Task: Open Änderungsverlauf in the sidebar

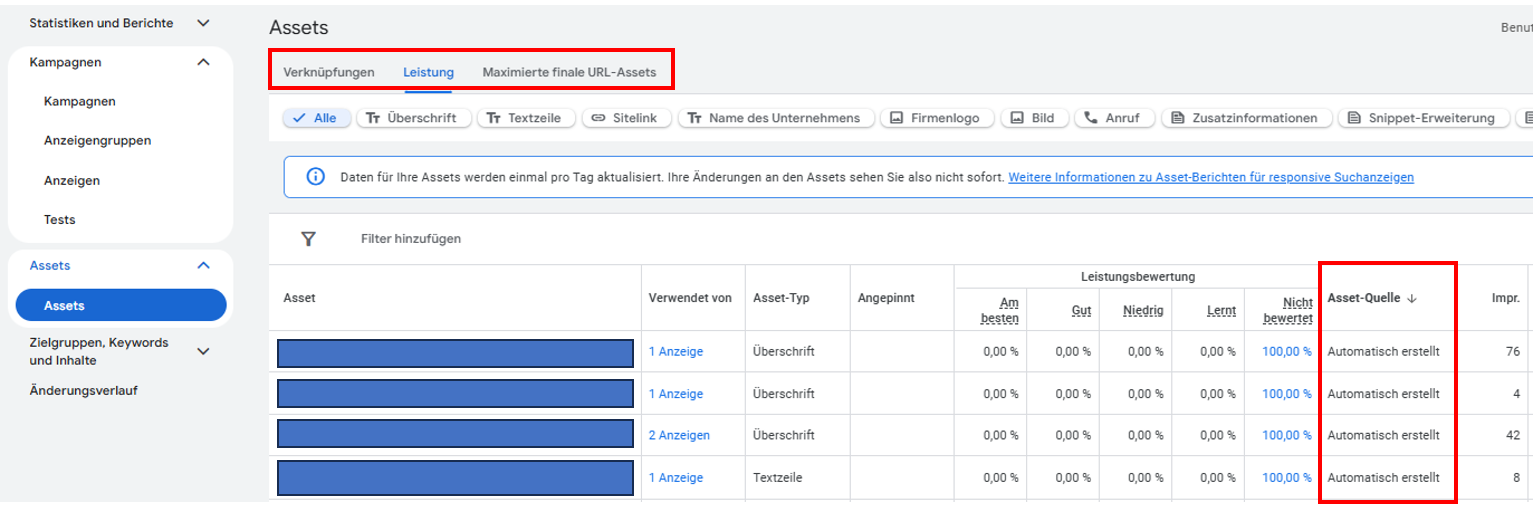Action: pyautogui.click(x=83, y=391)
